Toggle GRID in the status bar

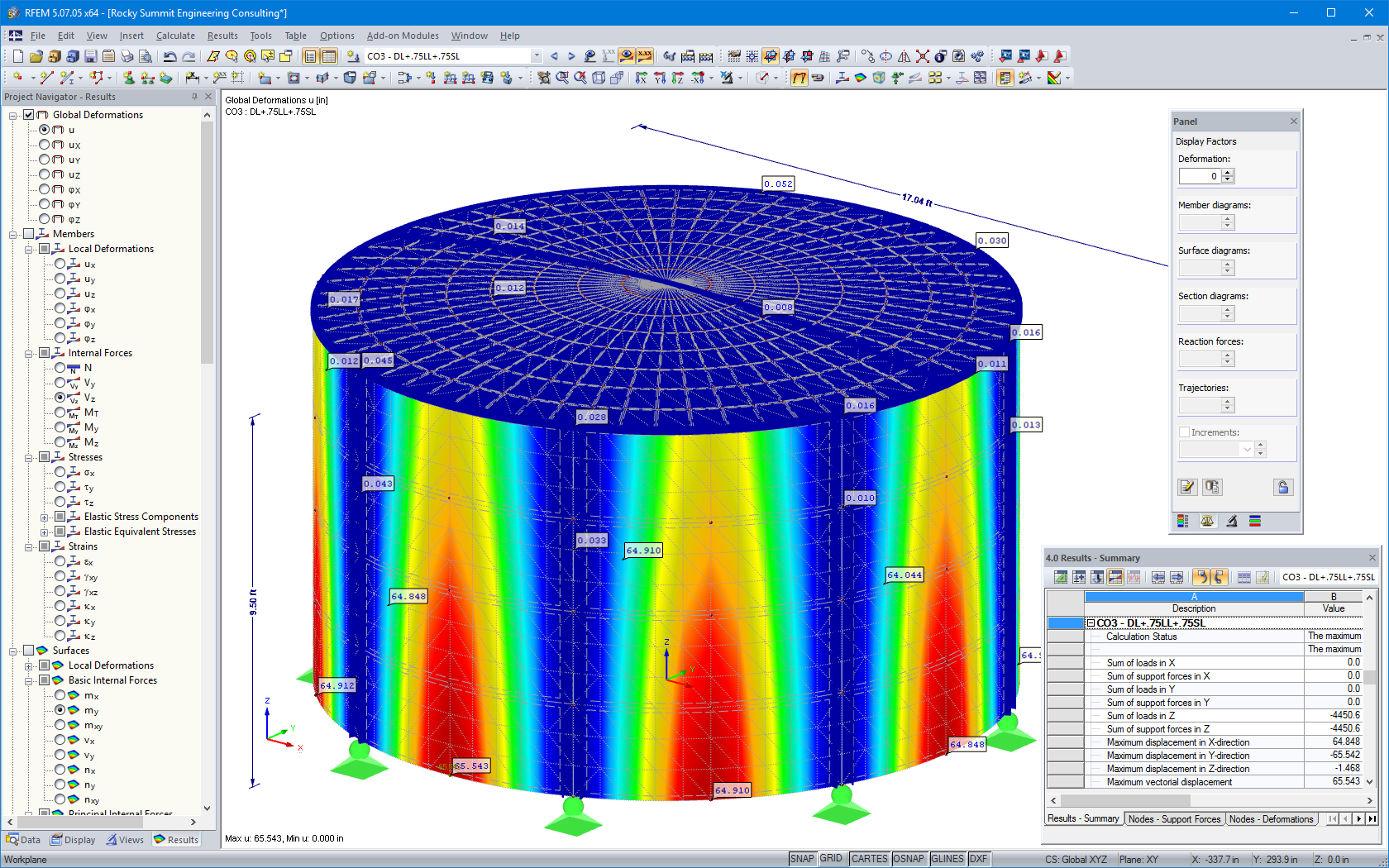[831, 859]
